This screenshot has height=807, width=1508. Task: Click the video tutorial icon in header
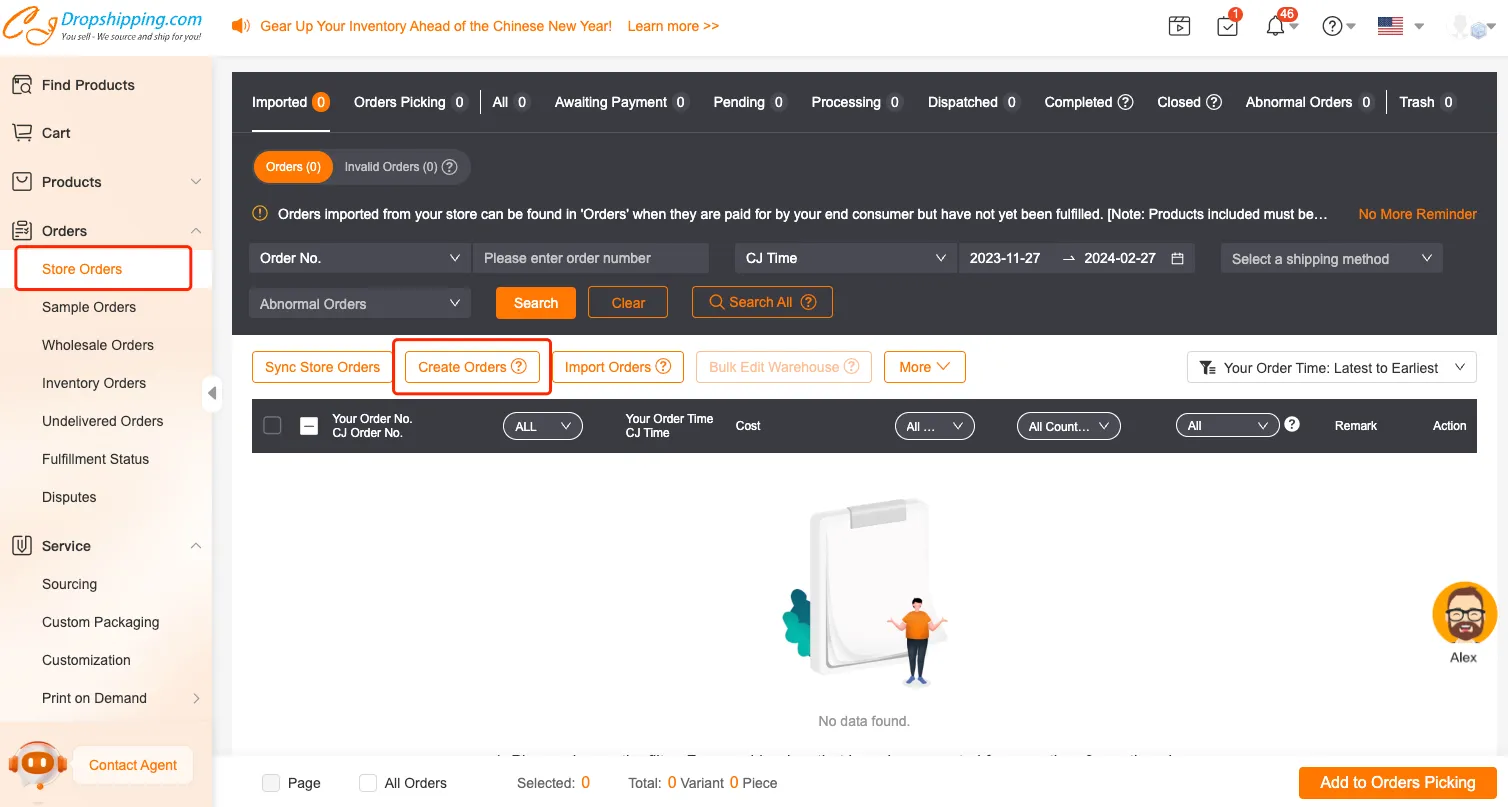tap(1180, 27)
